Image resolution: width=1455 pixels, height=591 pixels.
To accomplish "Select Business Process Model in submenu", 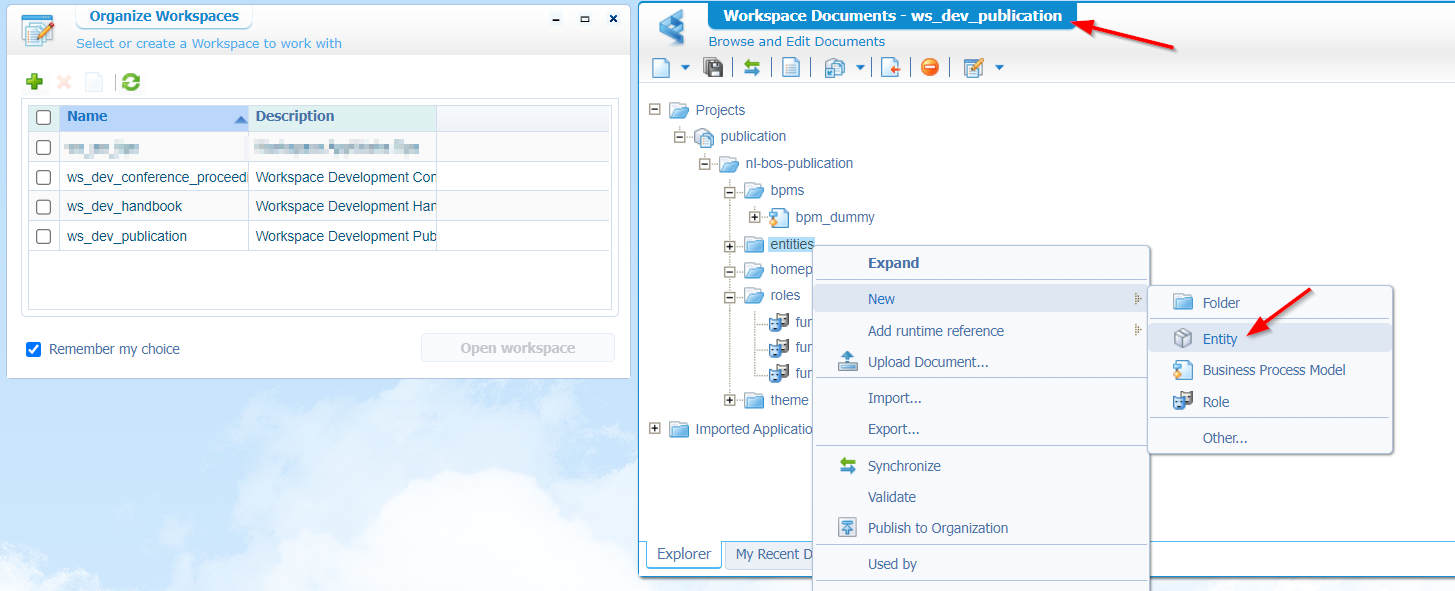I will [1273, 370].
